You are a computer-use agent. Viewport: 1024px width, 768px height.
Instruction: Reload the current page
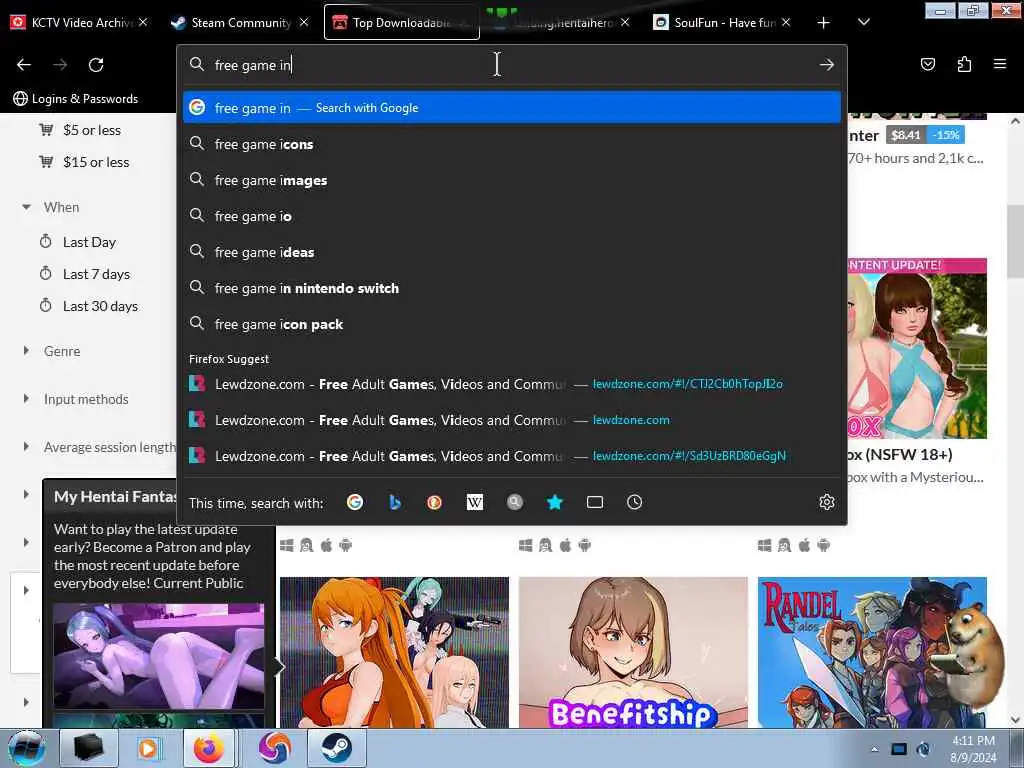96,65
